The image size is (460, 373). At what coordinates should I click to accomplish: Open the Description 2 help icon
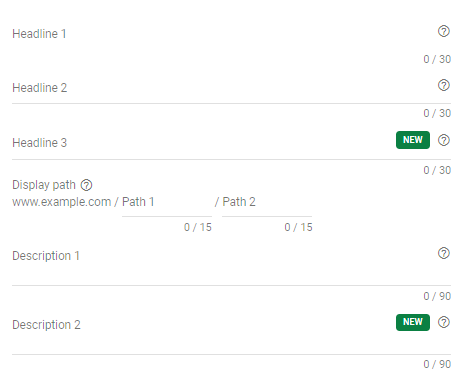point(444,322)
